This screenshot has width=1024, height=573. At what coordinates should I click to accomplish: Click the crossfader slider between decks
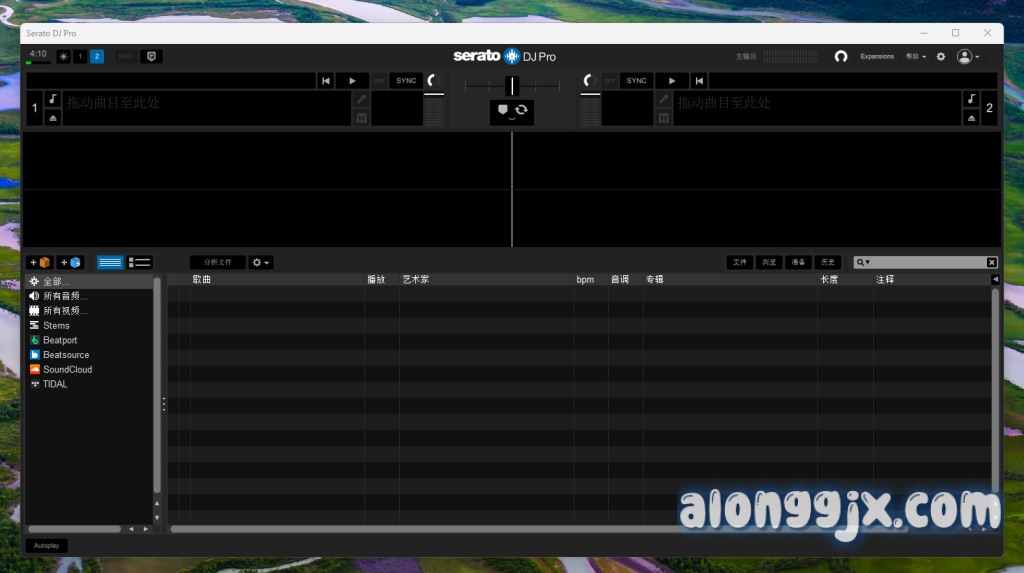coord(512,86)
